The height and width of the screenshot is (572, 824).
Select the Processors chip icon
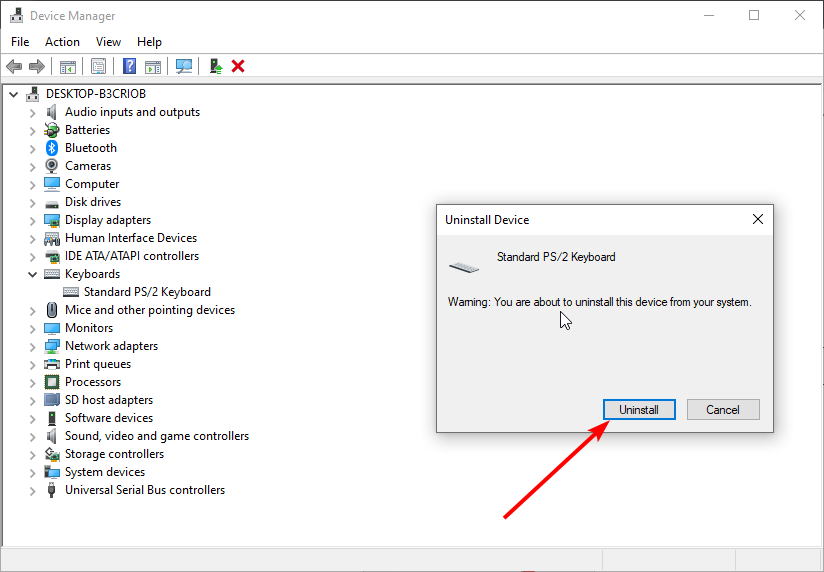click(x=52, y=382)
